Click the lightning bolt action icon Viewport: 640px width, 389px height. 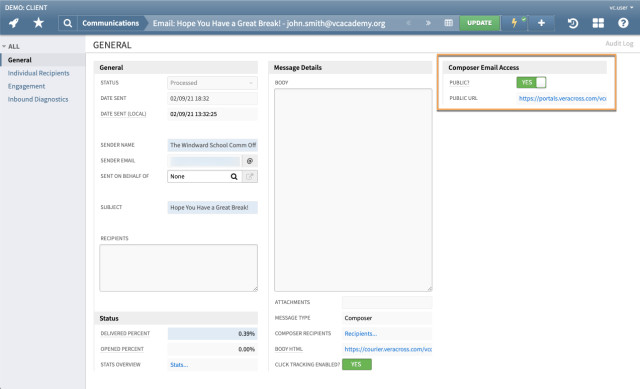pos(514,23)
